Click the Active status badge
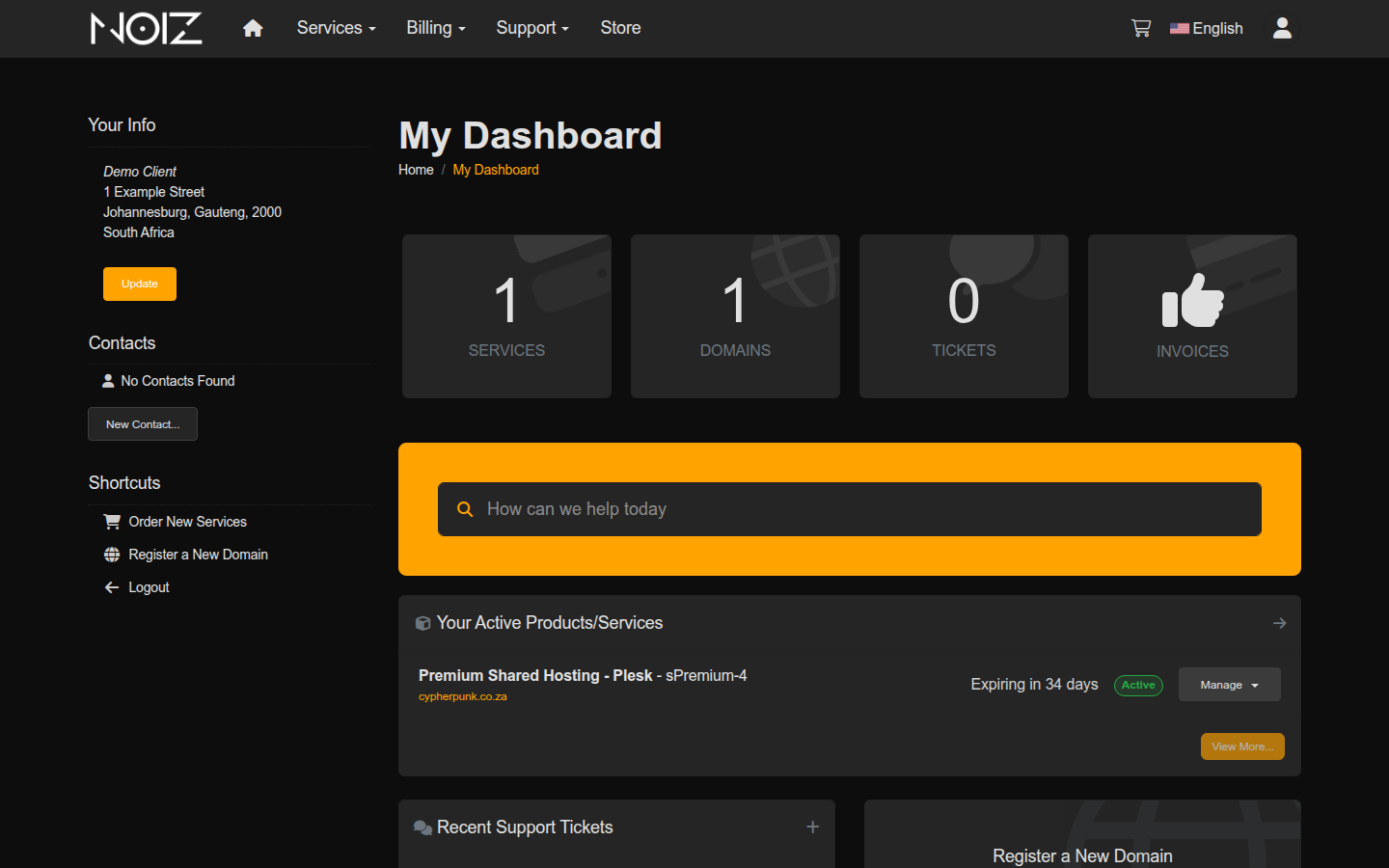The image size is (1389, 868). pos(1138,685)
